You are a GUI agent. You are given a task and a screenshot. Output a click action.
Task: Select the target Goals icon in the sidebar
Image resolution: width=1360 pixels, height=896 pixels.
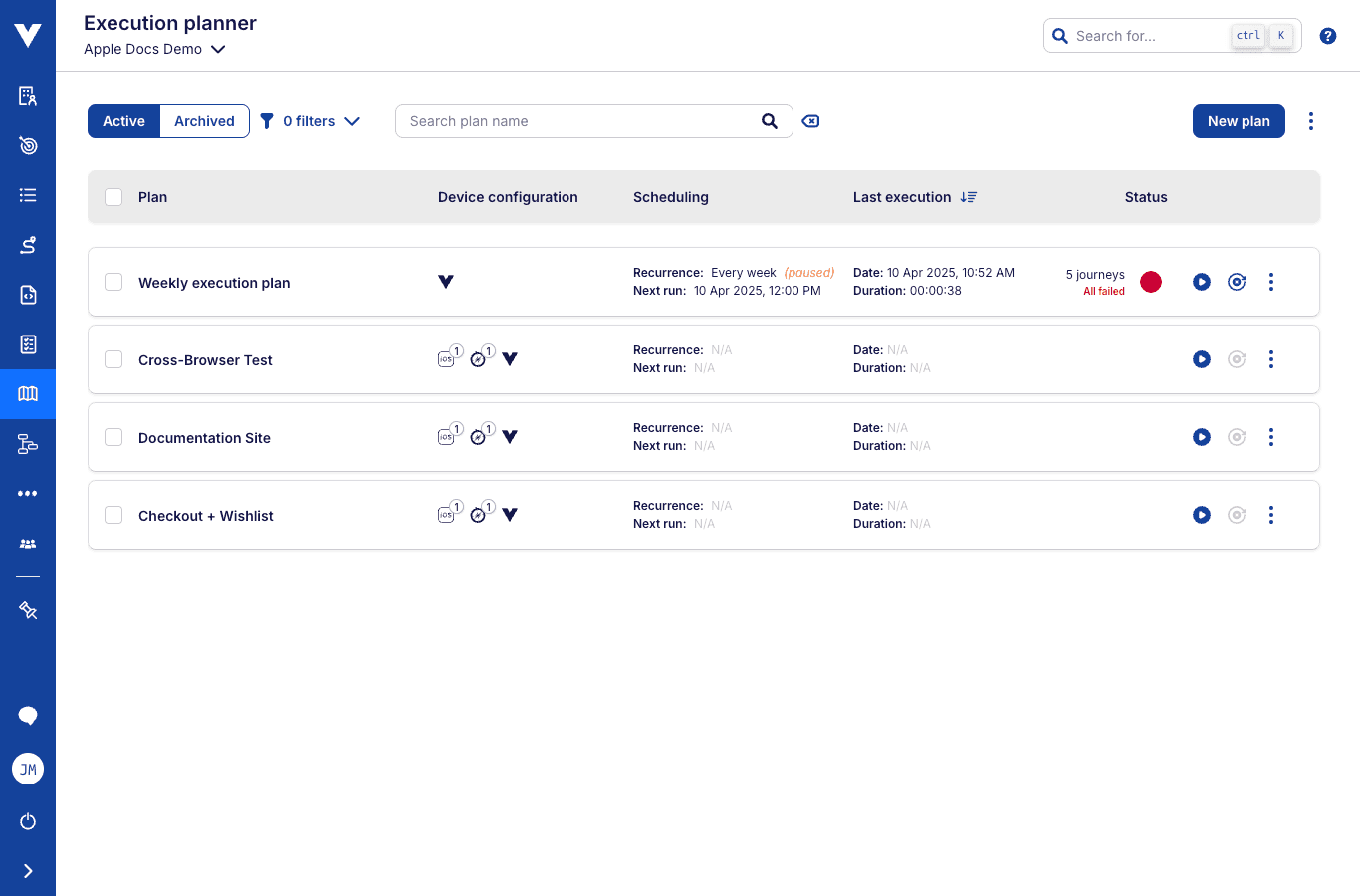pos(27,145)
